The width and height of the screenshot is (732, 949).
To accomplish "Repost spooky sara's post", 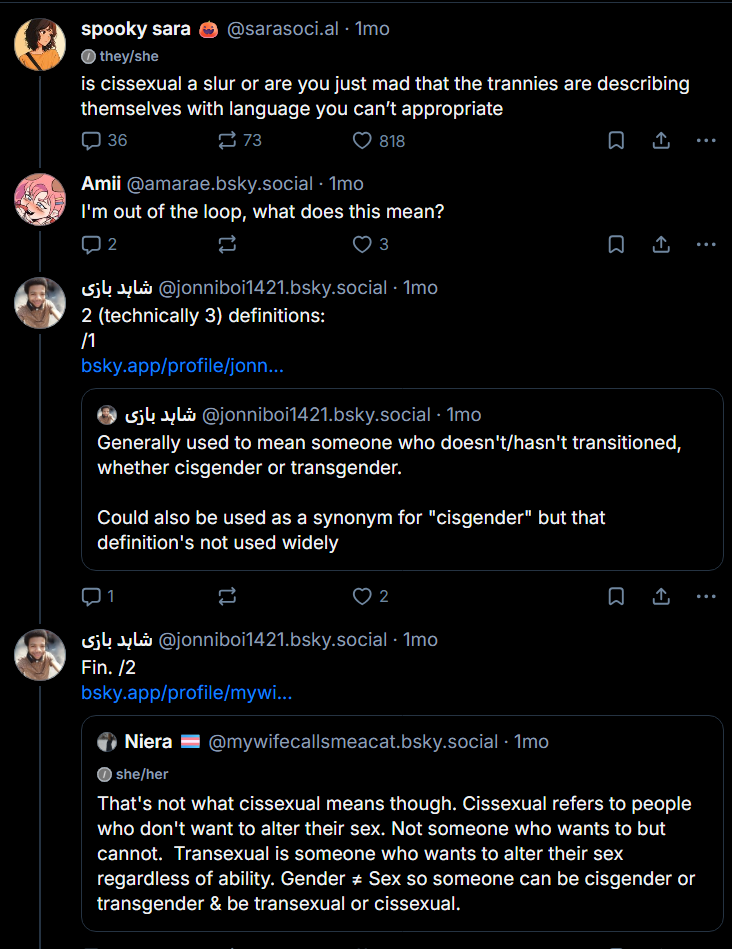I will [227, 141].
